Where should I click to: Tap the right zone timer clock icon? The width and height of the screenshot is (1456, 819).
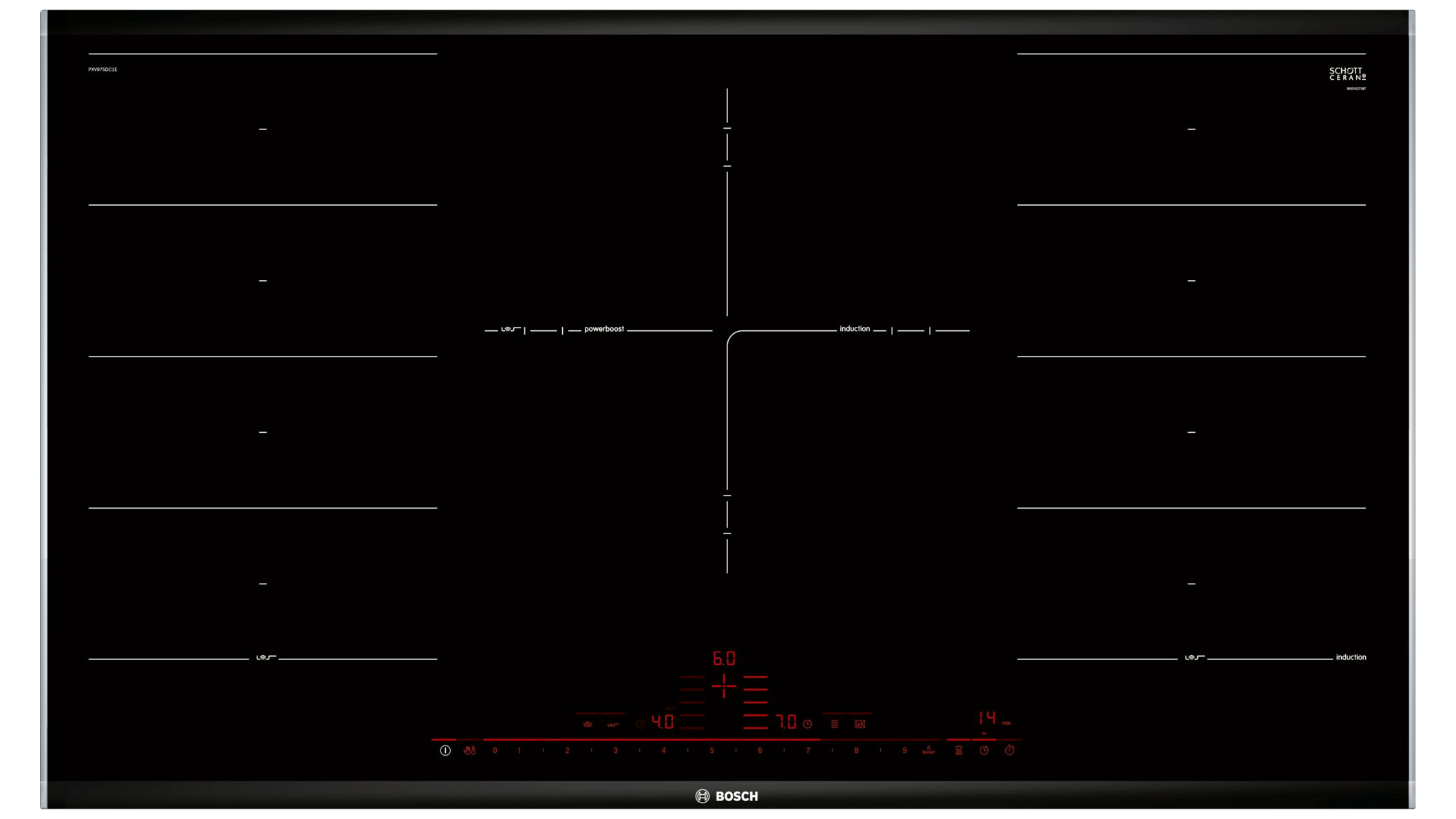808,724
